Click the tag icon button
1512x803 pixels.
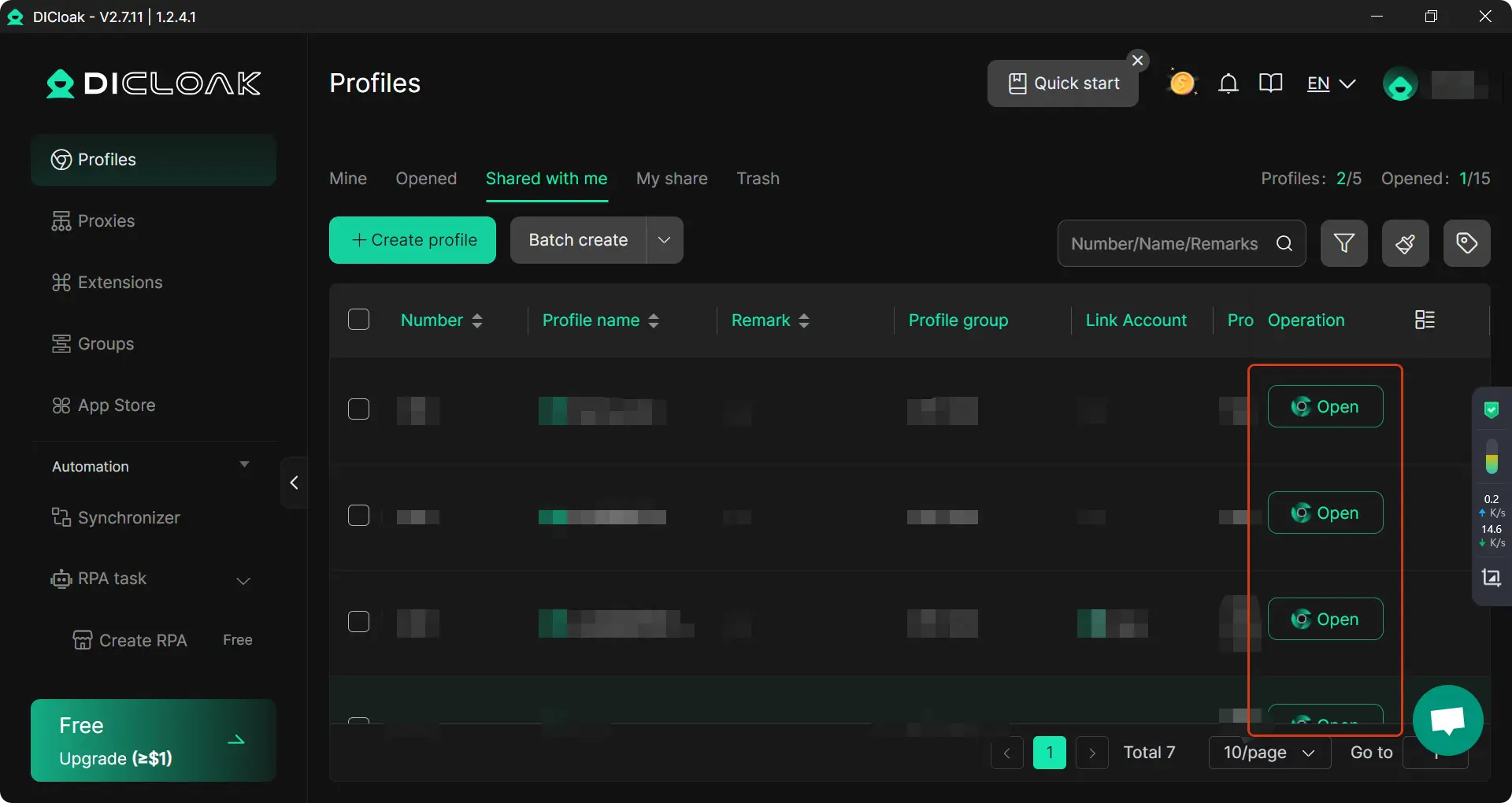(1466, 243)
